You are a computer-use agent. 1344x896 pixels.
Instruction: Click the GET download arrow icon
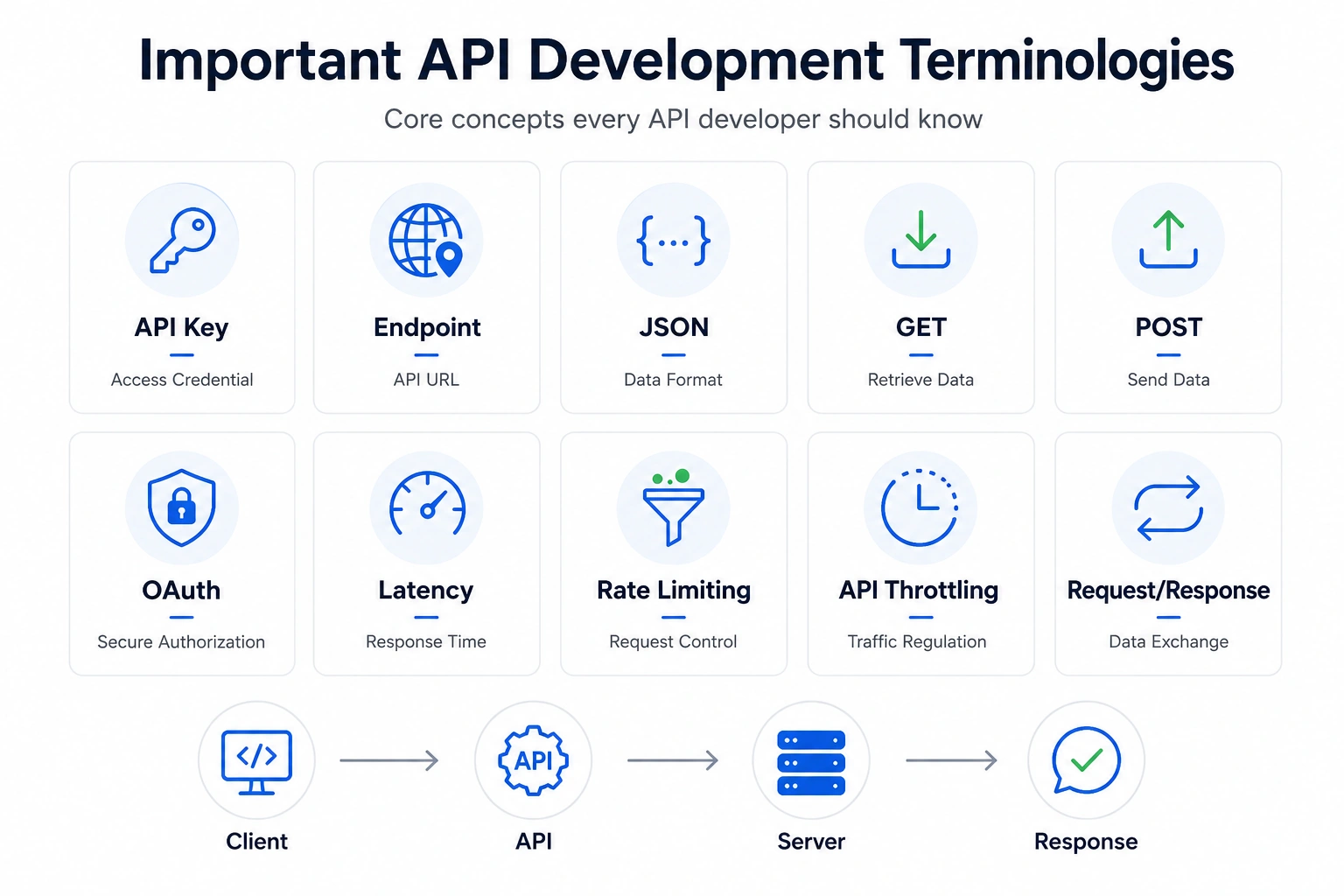920,239
